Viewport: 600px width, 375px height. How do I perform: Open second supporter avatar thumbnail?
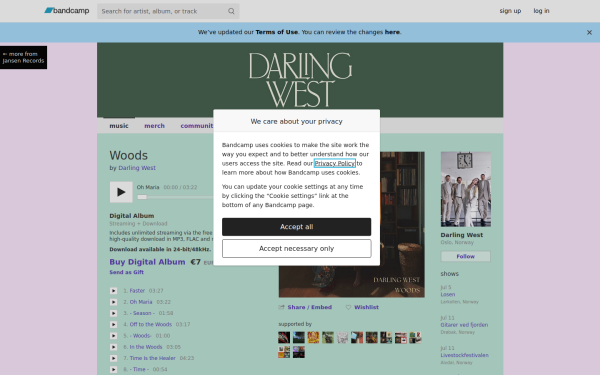298,338
